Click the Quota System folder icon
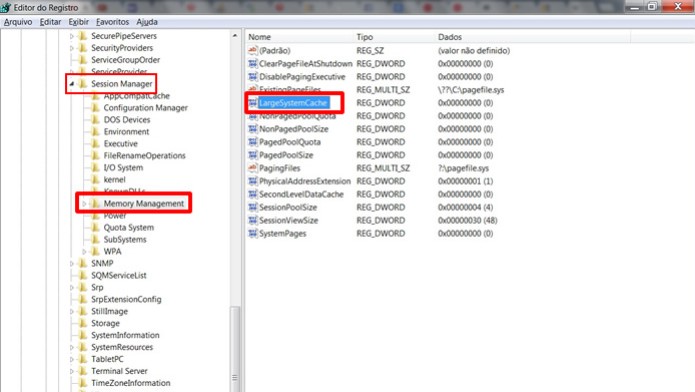Viewport: 695px width, 392px height. 95,227
